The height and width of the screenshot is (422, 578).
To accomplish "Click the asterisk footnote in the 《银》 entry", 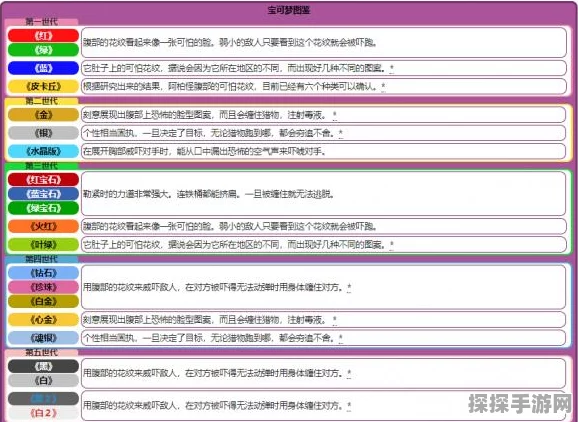I will point(341,133).
